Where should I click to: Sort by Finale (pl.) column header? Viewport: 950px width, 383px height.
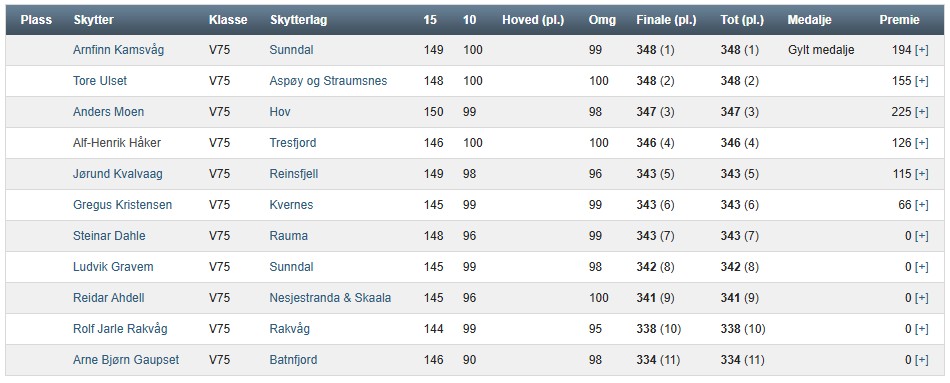pos(666,20)
